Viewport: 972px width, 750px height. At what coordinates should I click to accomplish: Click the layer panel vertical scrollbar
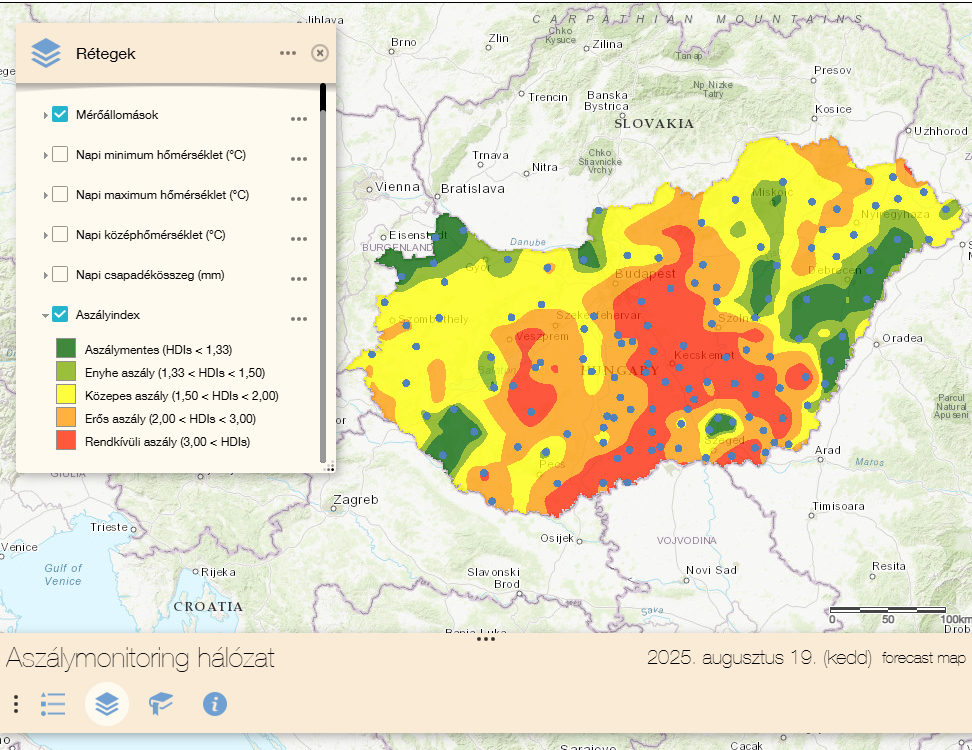pyautogui.click(x=323, y=270)
